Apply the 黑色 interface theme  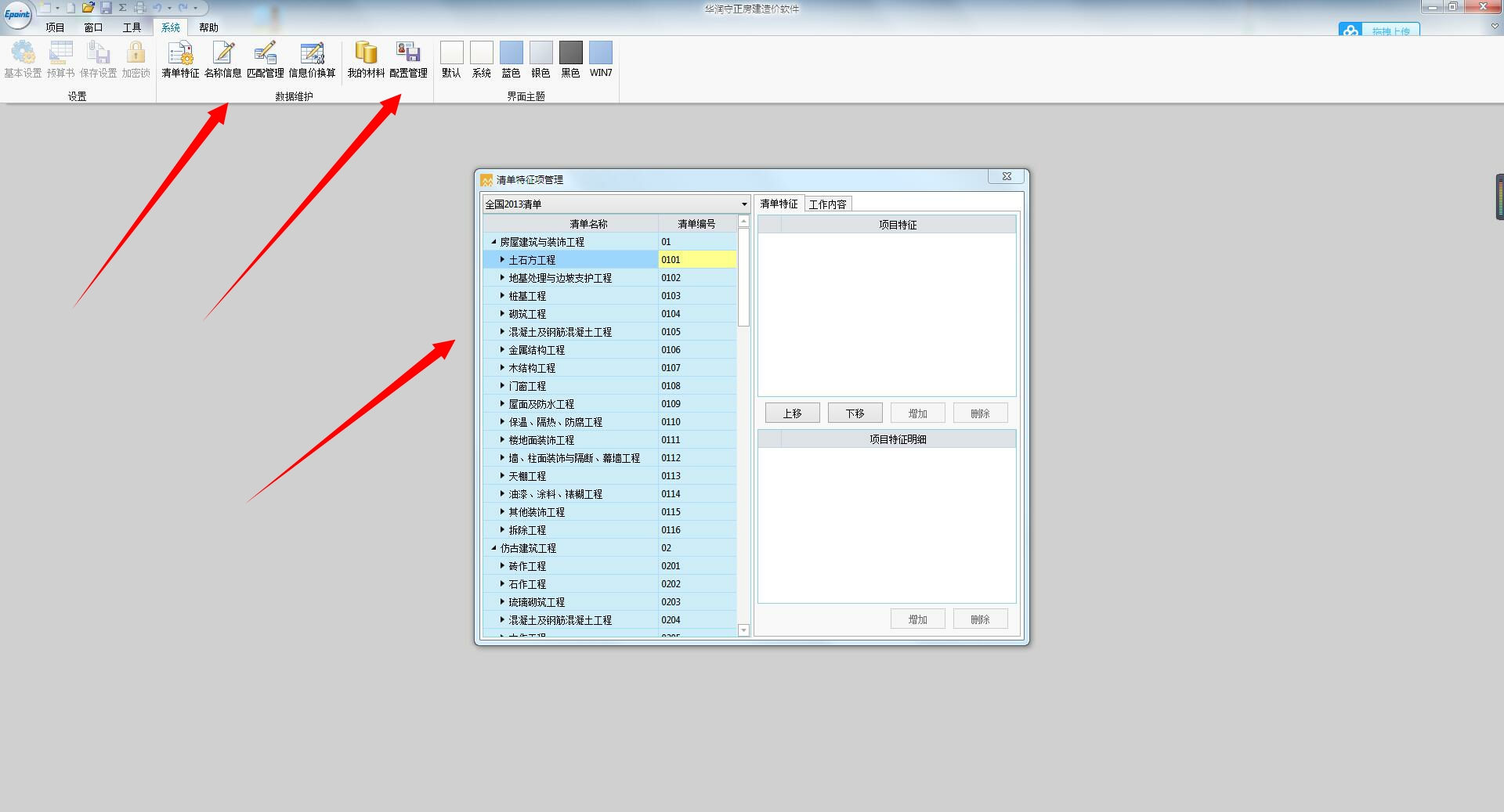tap(571, 60)
